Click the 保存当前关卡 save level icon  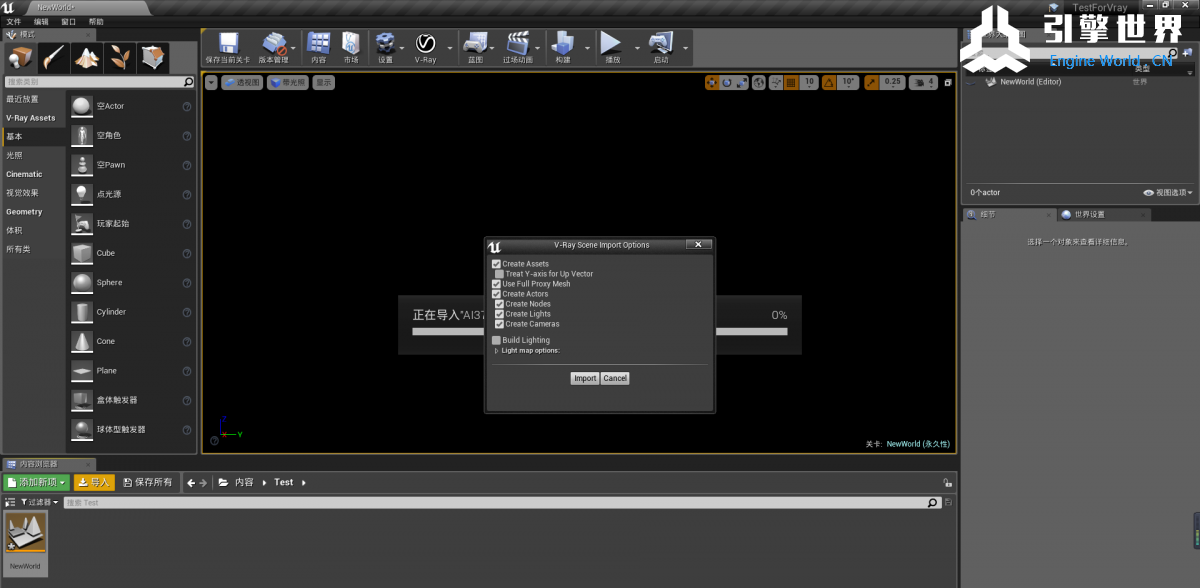[x=227, y=43]
